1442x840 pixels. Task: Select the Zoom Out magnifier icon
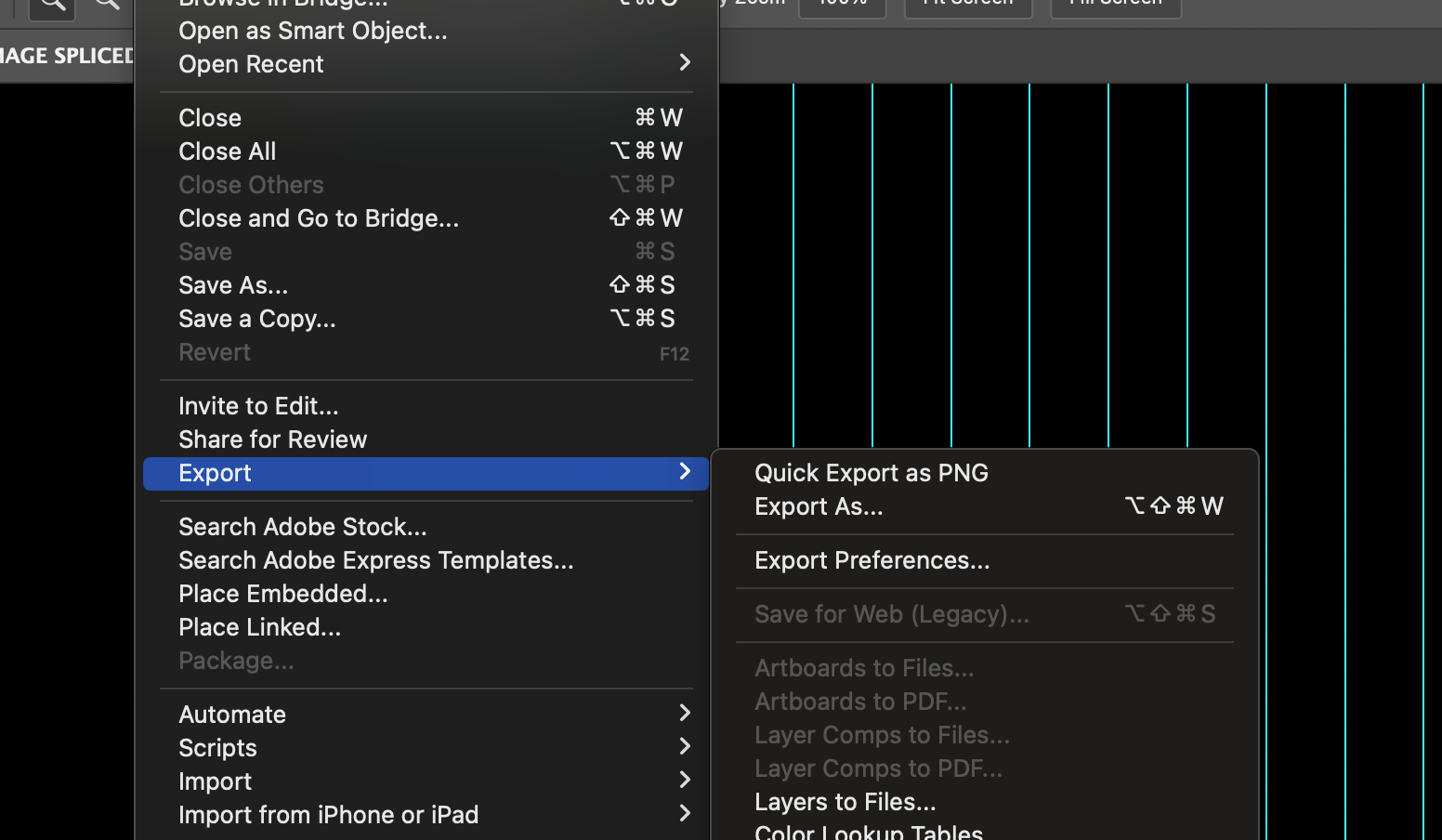click(x=106, y=7)
